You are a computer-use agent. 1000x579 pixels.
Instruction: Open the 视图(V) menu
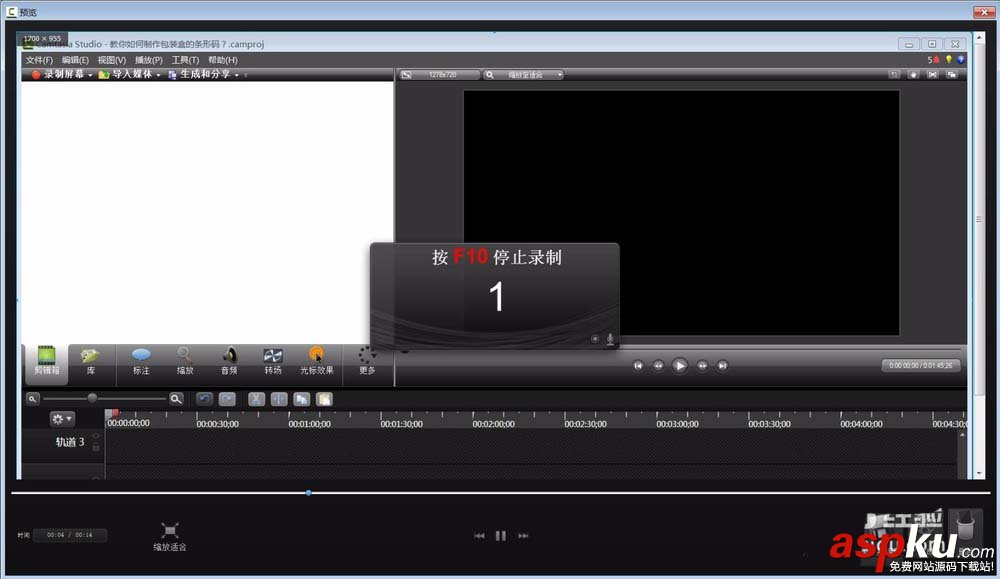point(112,60)
